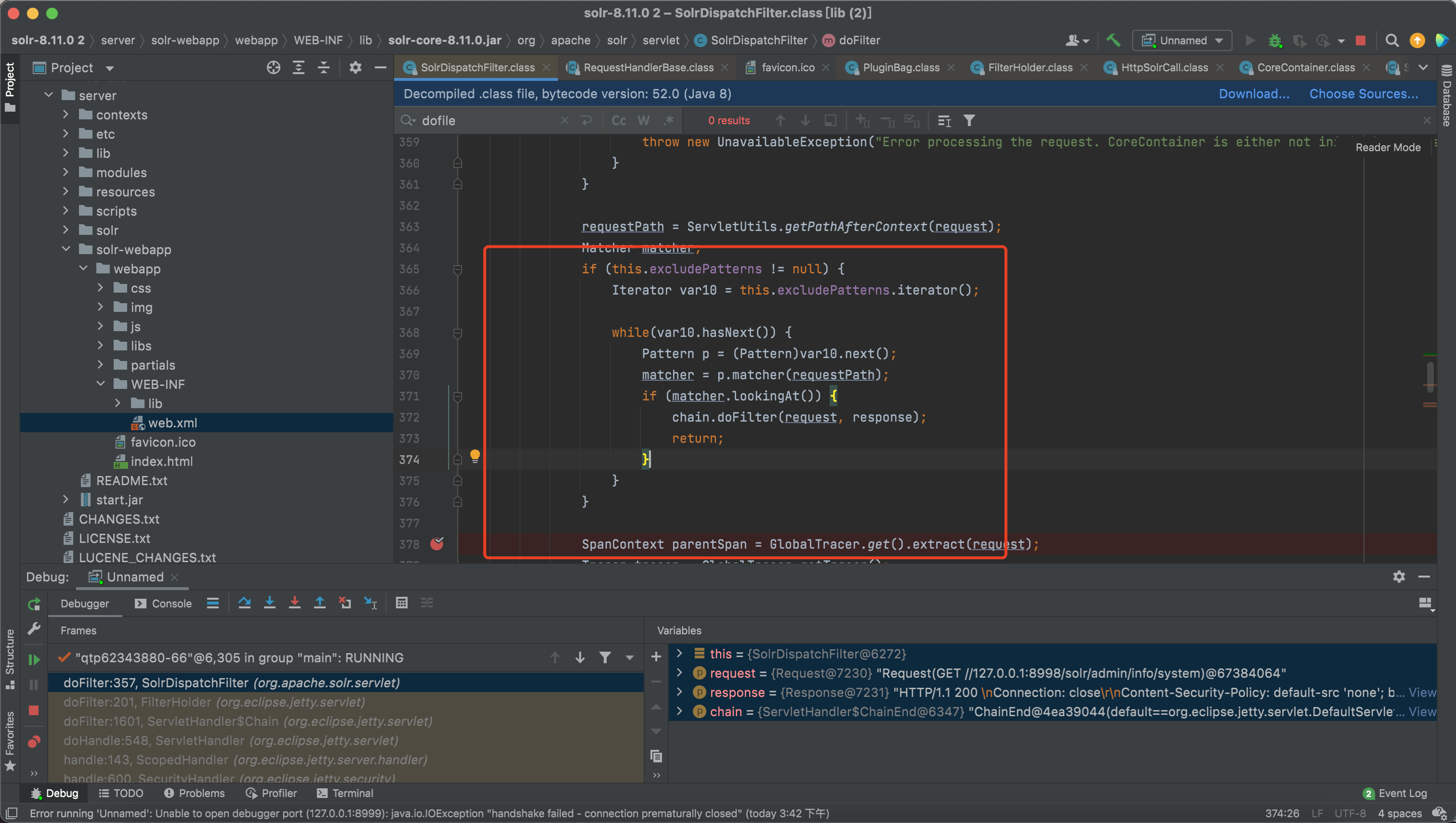Open Project panel settings gear
Viewport: 1456px width, 823px height.
(355, 68)
